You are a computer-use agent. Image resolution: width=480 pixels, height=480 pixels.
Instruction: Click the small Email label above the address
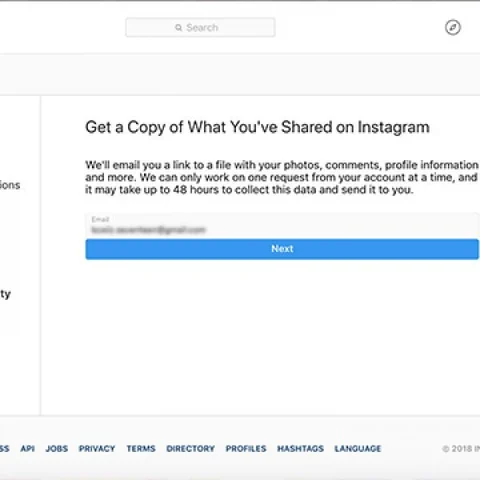[x=100, y=219]
